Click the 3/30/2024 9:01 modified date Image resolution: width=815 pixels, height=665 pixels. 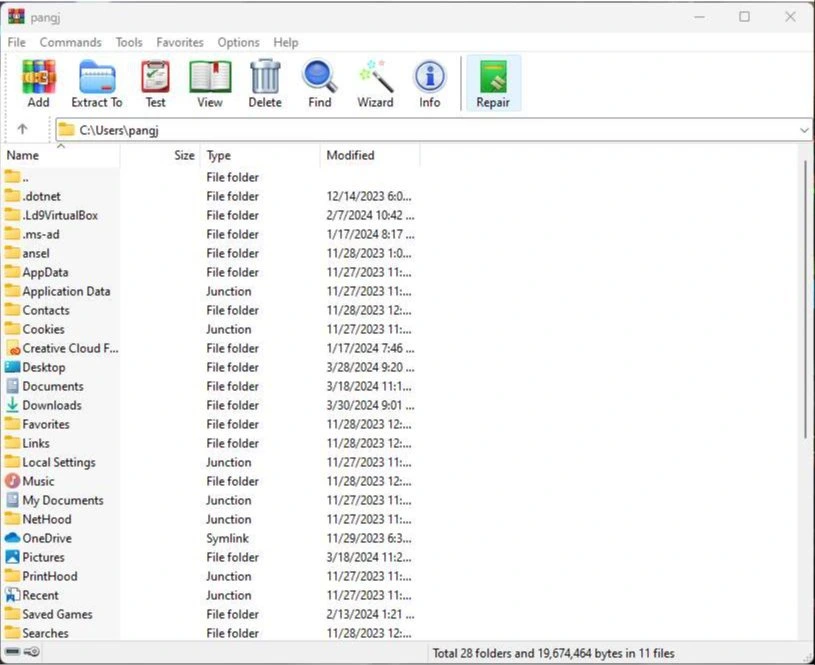coord(370,405)
